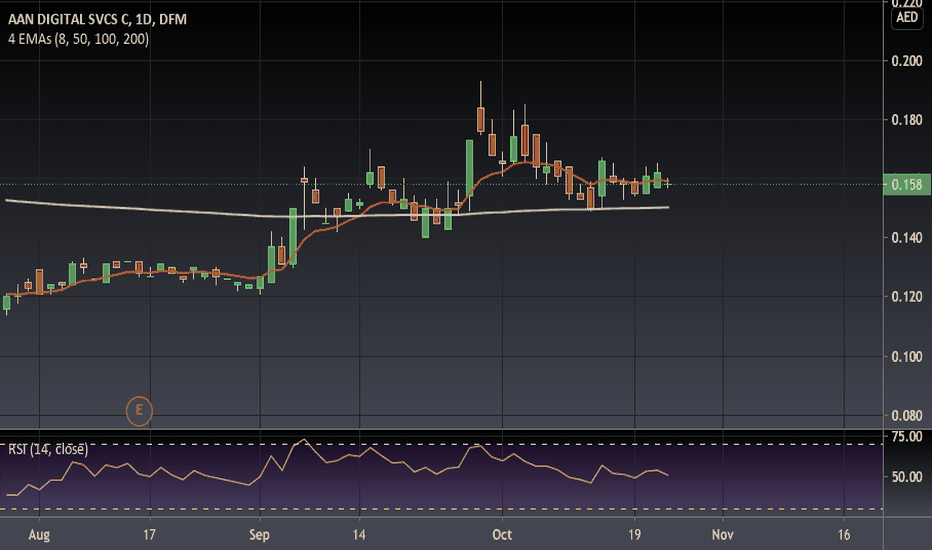Click the 0.180 price axis label

tap(907, 120)
